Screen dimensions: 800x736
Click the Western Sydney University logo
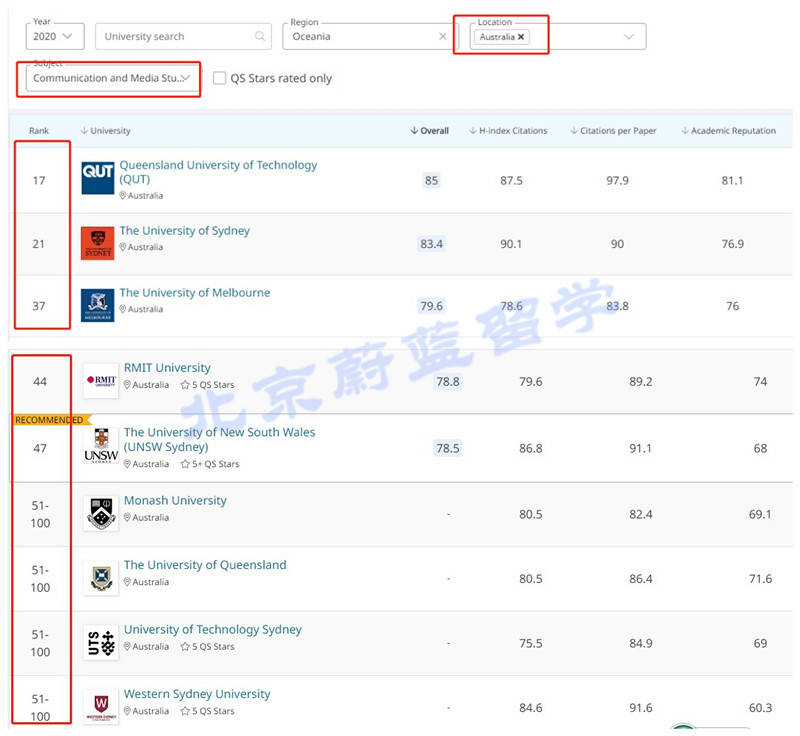[x=101, y=707]
